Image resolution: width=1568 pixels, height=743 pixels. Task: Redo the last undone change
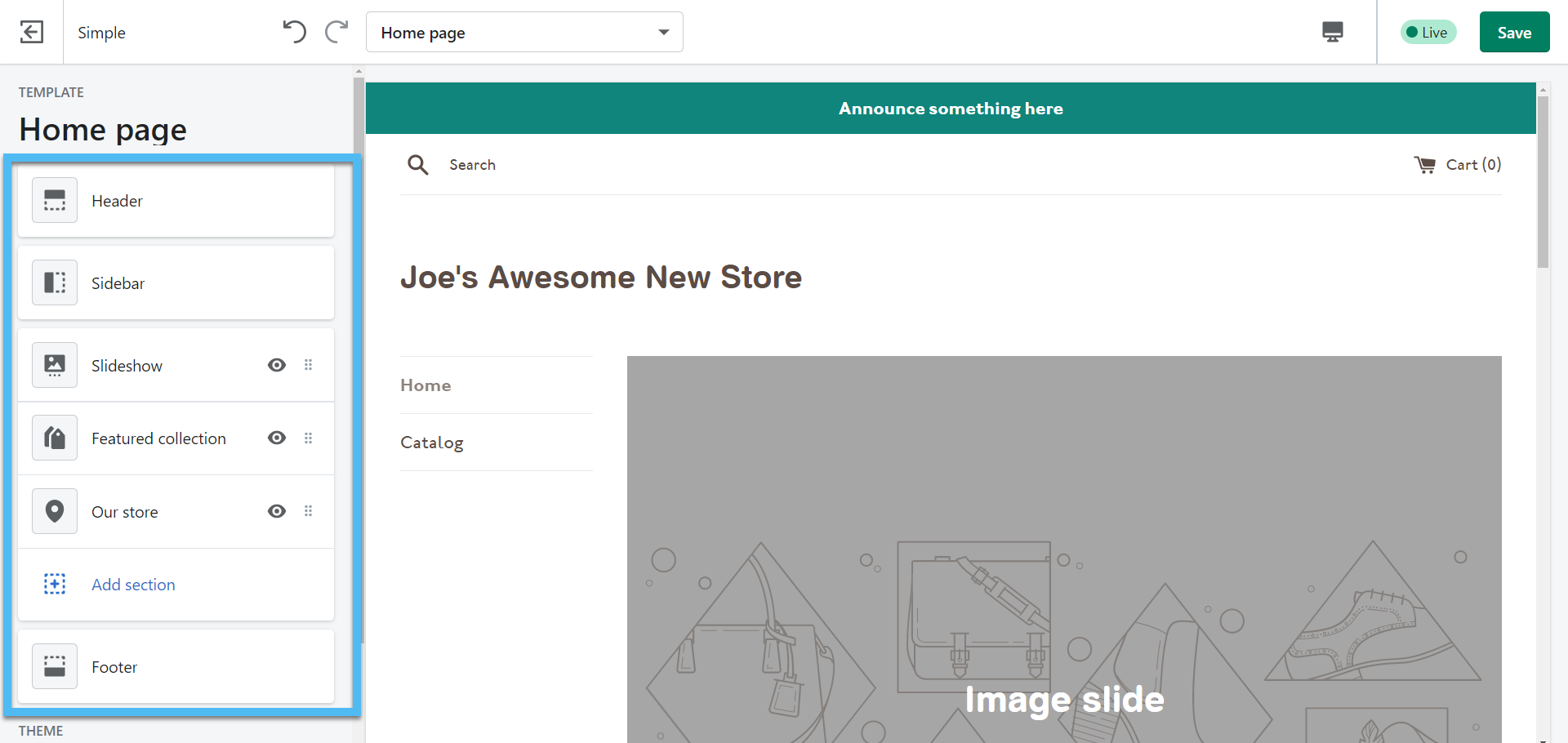336,33
